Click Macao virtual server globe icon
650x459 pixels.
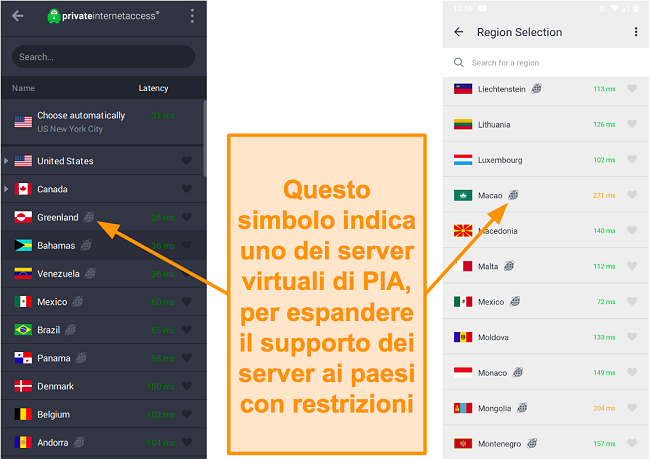[513, 195]
